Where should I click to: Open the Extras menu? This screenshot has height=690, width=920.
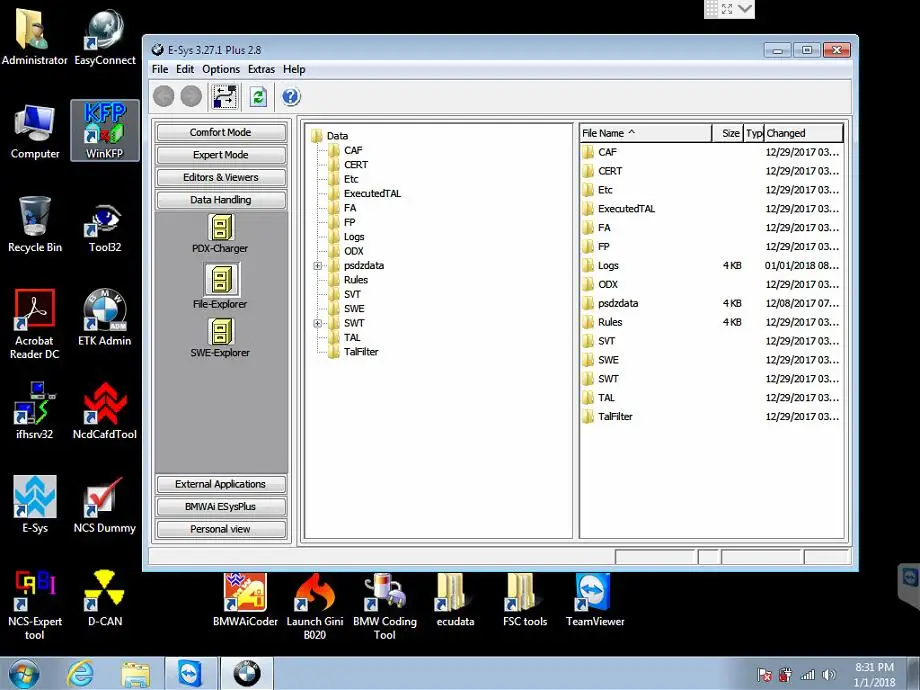pyautogui.click(x=261, y=69)
